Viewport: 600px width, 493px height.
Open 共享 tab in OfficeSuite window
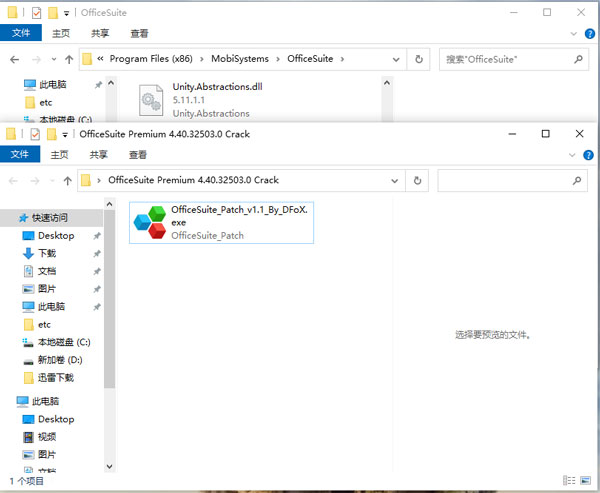click(x=100, y=33)
